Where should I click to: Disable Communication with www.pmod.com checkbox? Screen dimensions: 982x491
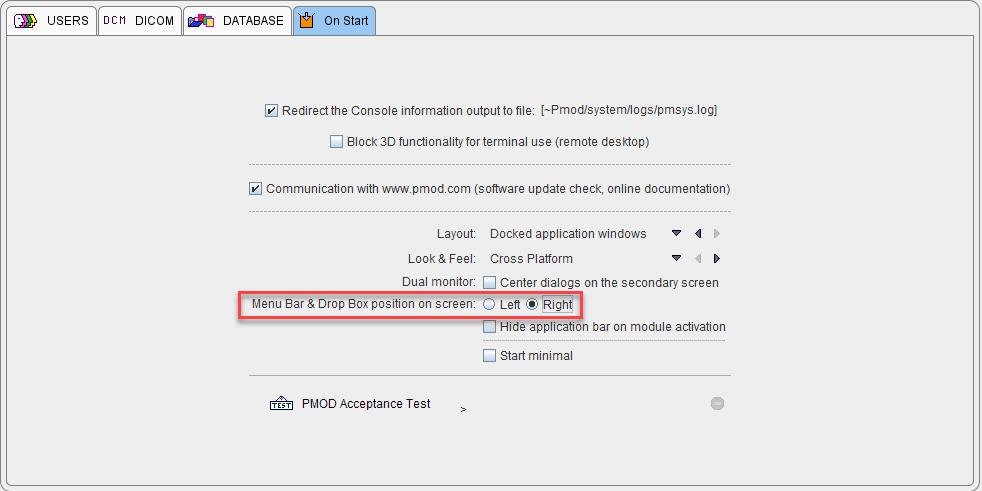click(255, 189)
